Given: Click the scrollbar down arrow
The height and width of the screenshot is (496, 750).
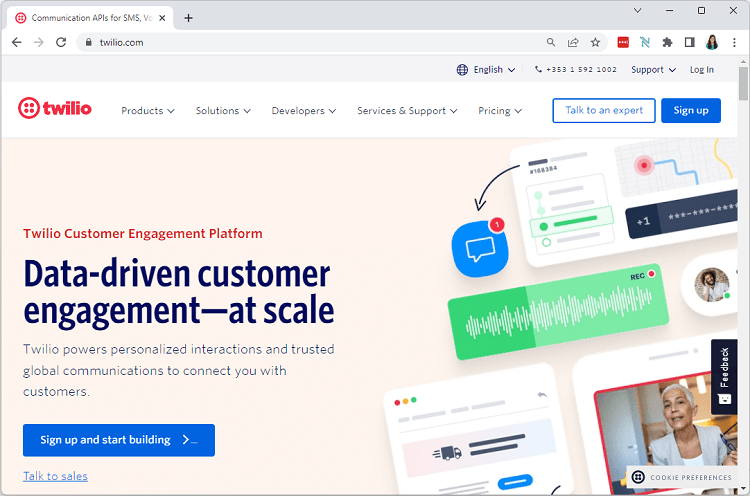Looking at the screenshot, I should coord(743,488).
